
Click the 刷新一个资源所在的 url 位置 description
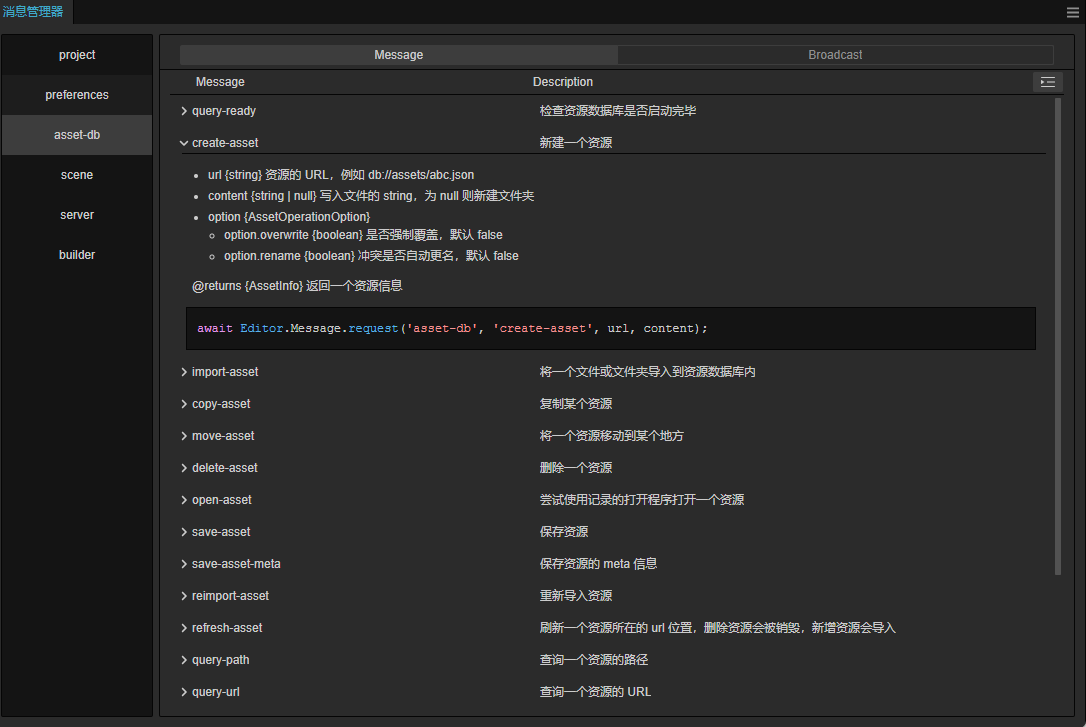click(718, 628)
